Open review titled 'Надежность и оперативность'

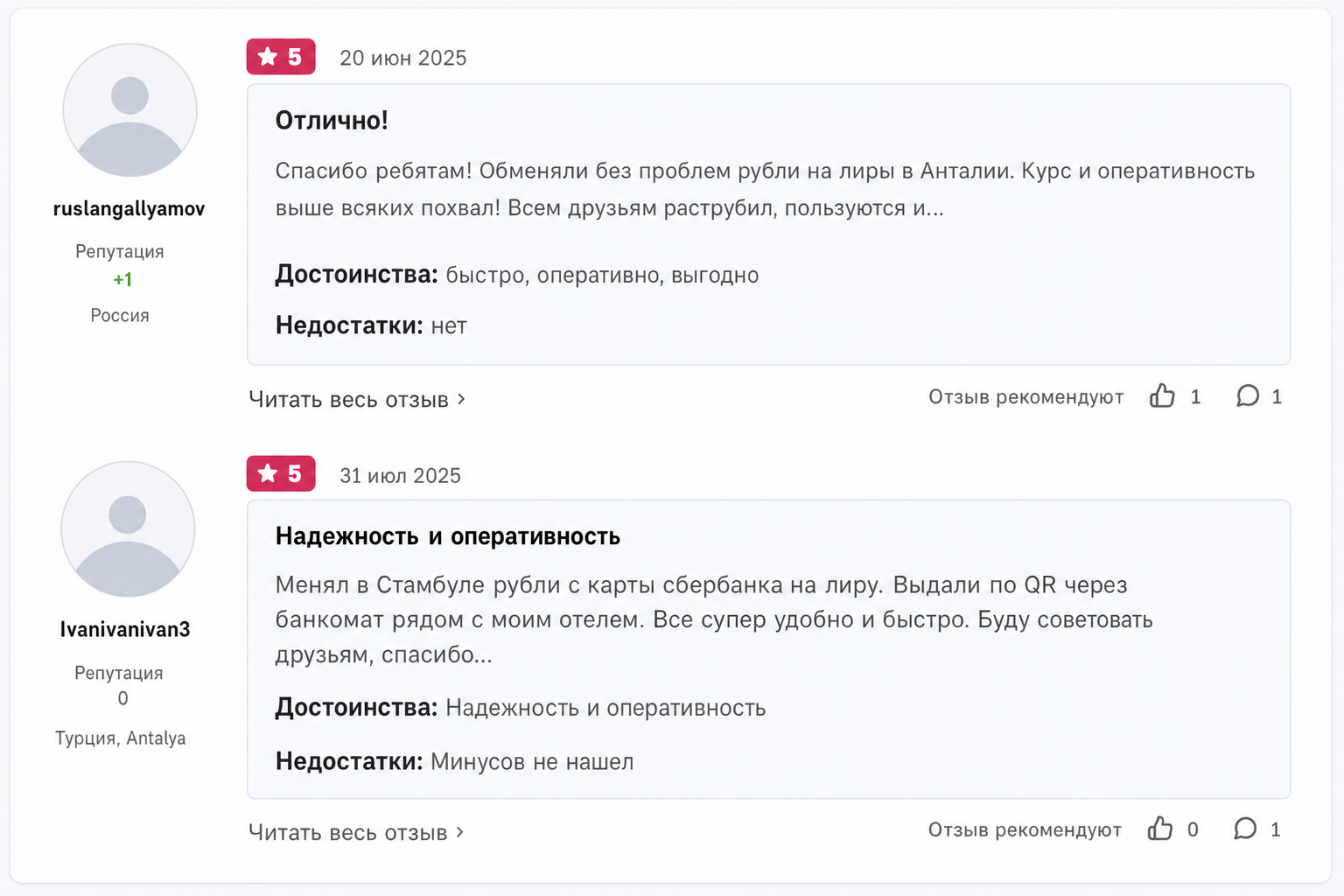coord(448,536)
